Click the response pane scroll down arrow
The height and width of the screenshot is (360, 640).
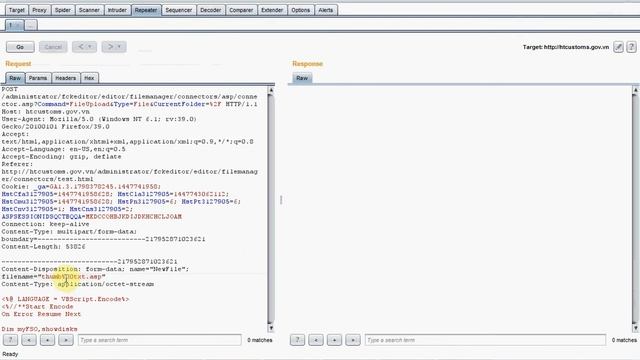tap(635, 328)
